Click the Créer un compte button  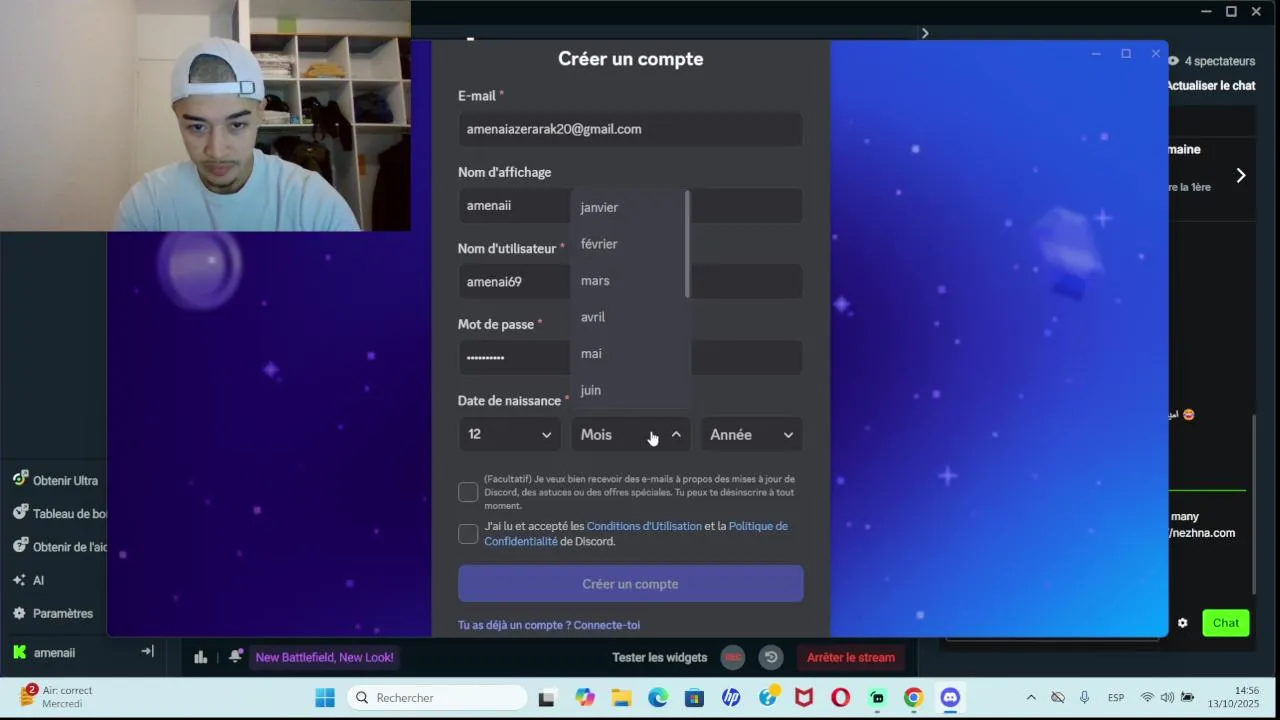coord(630,584)
